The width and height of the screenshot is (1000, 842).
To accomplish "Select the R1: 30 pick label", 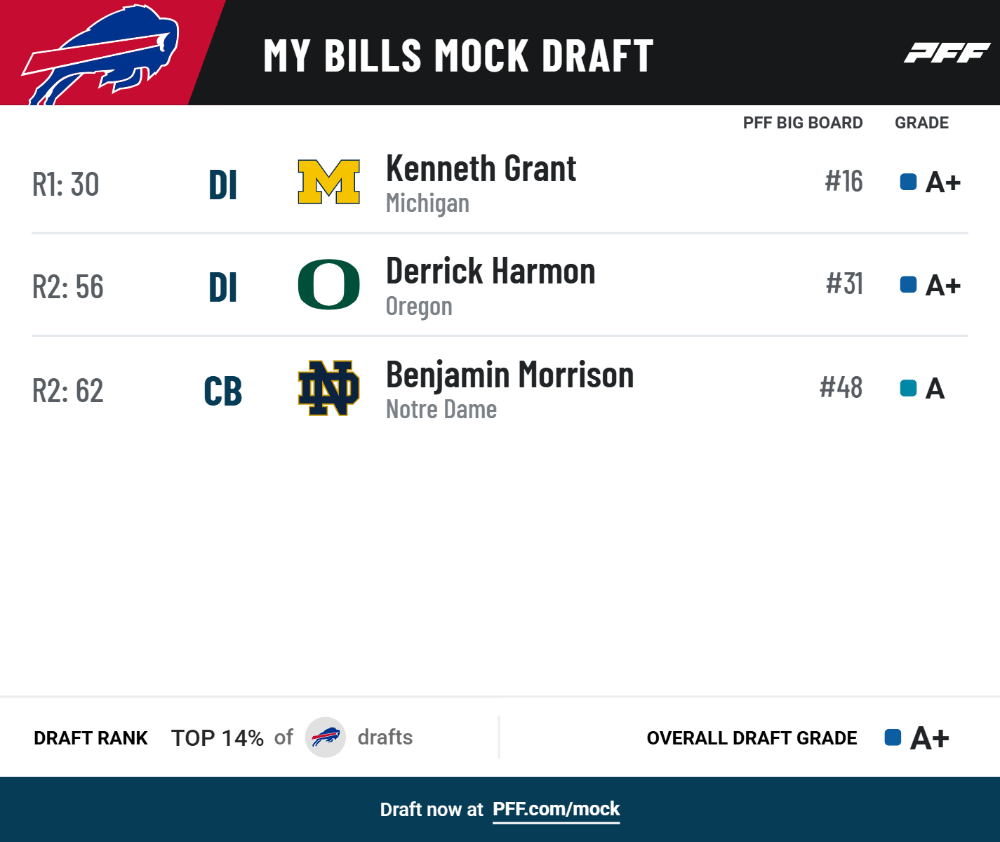I will click(66, 184).
